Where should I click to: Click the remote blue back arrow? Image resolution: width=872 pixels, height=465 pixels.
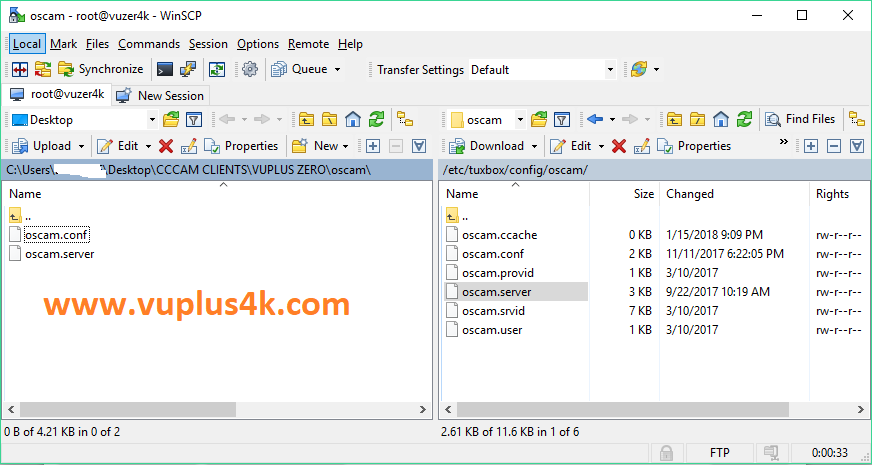tap(595, 119)
